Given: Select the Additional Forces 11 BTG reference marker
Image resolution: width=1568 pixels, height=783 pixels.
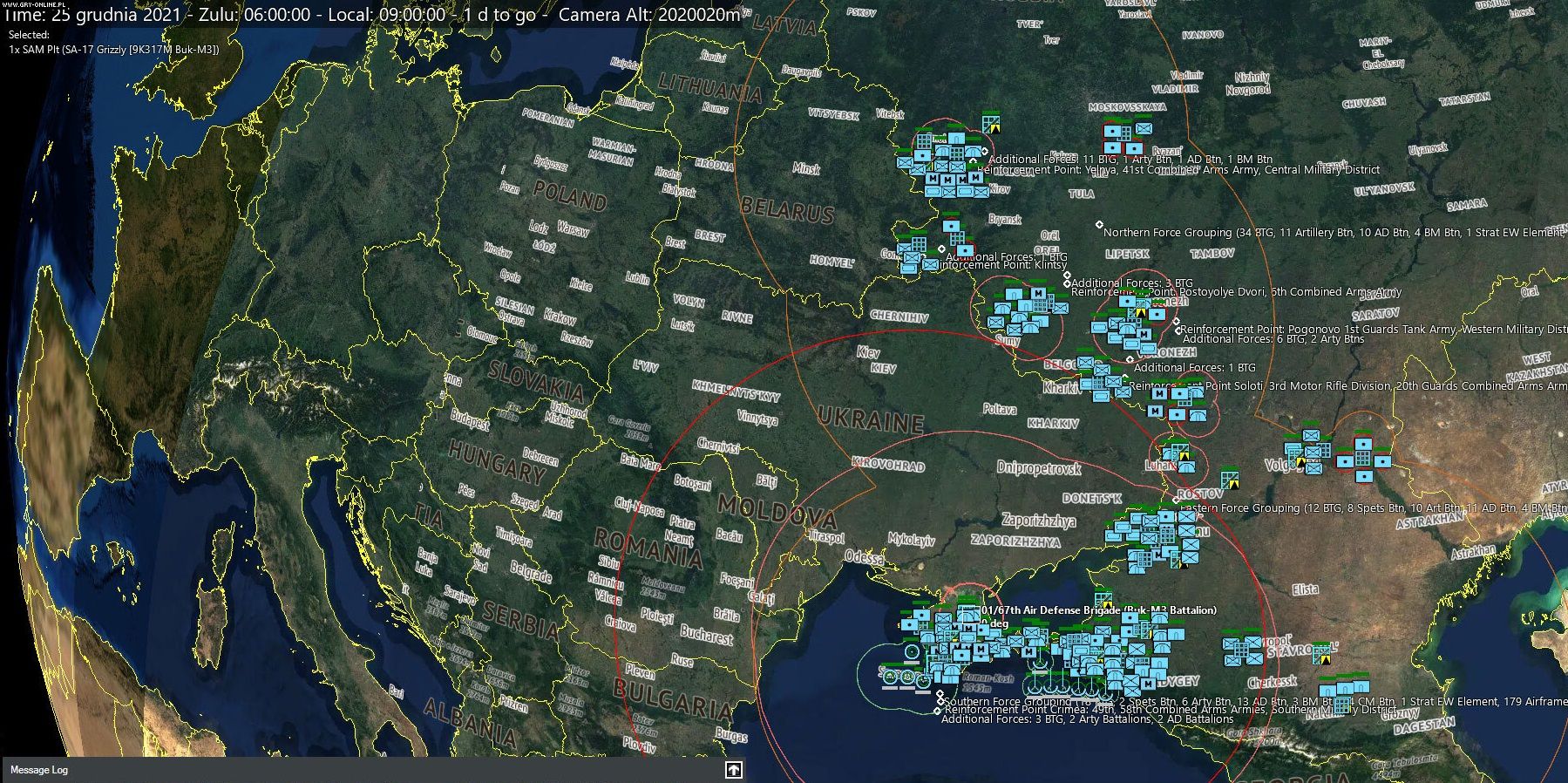Looking at the screenshot, I should point(985,151).
